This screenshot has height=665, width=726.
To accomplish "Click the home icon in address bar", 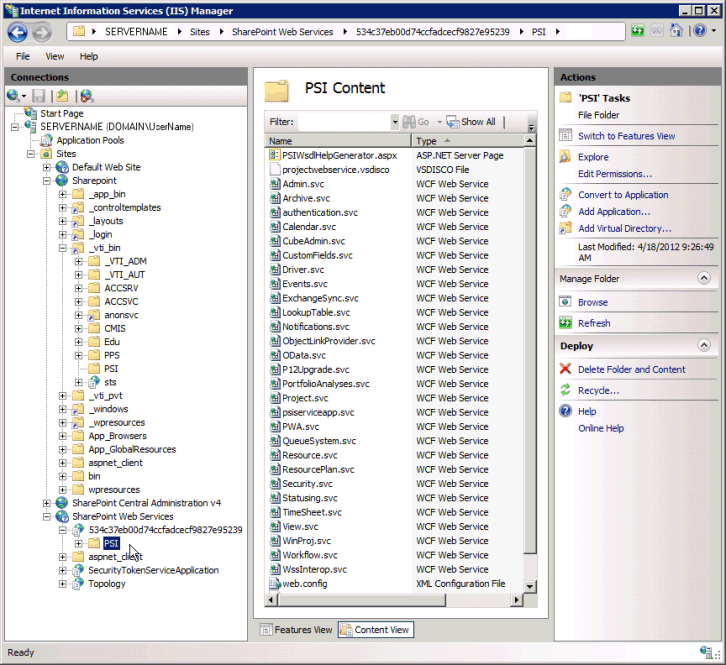I will [x=676, y=31].
